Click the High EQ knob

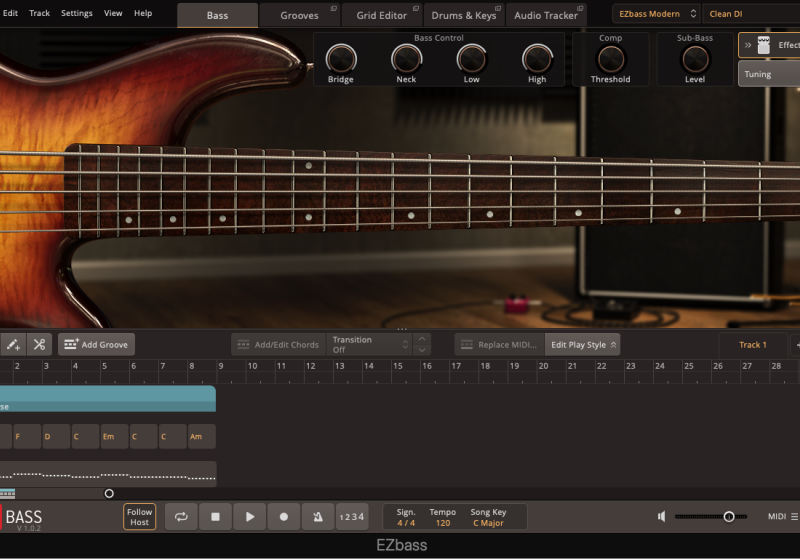coord(537,59)
